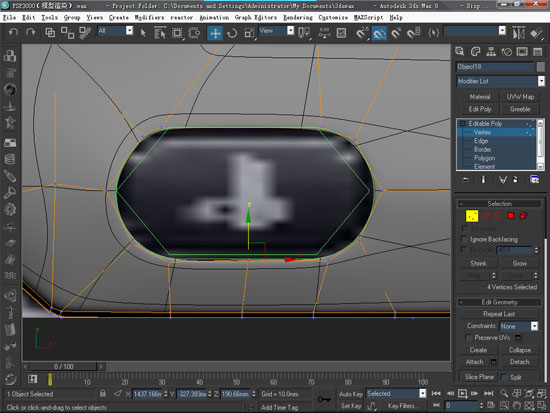
Task: Toggle the Angle Snap icon
Action: (379, 33)
